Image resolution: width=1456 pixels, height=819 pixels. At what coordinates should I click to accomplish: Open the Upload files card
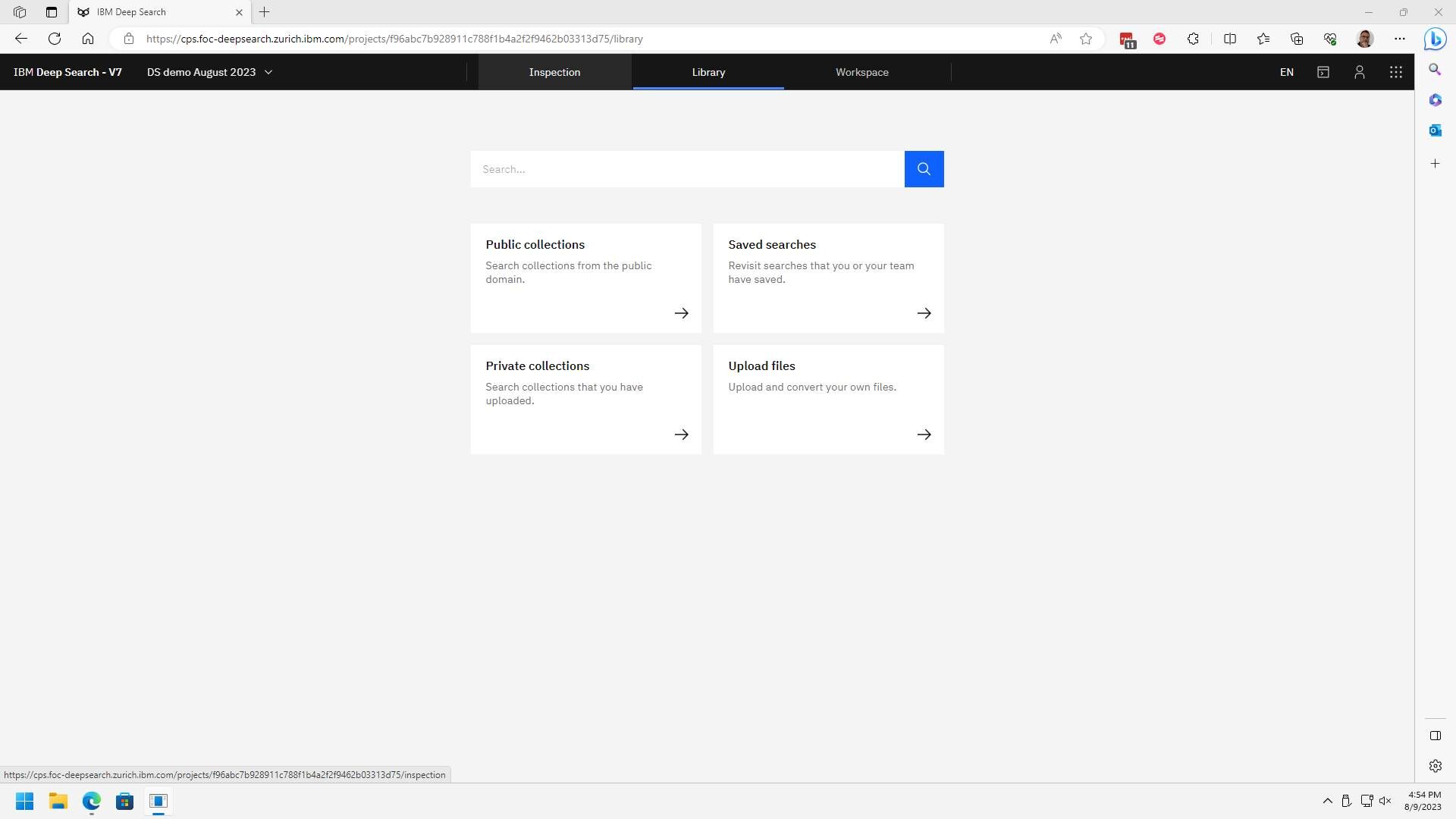coord(829,400)
